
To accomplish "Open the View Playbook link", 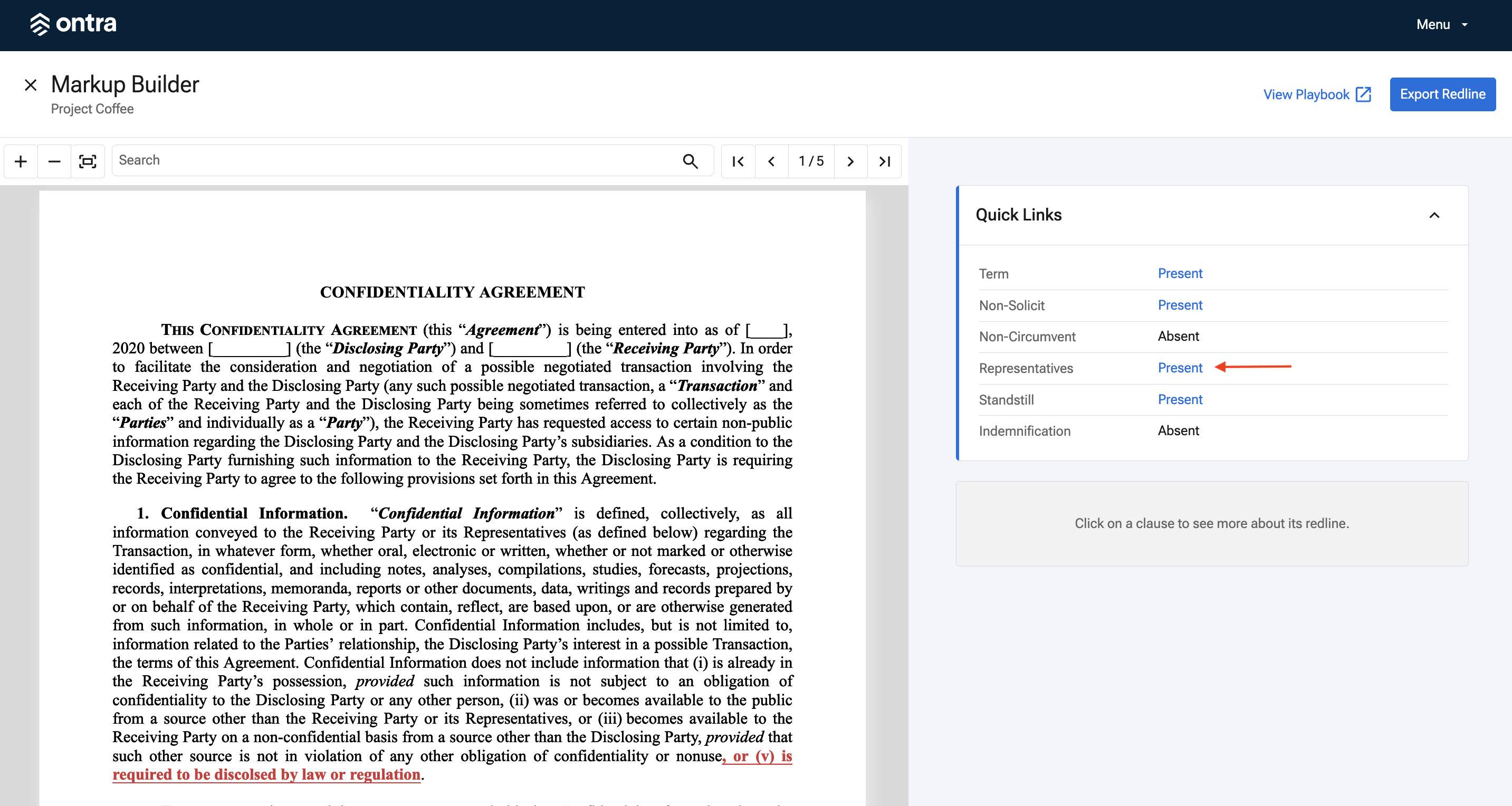I will [1317, 94].
